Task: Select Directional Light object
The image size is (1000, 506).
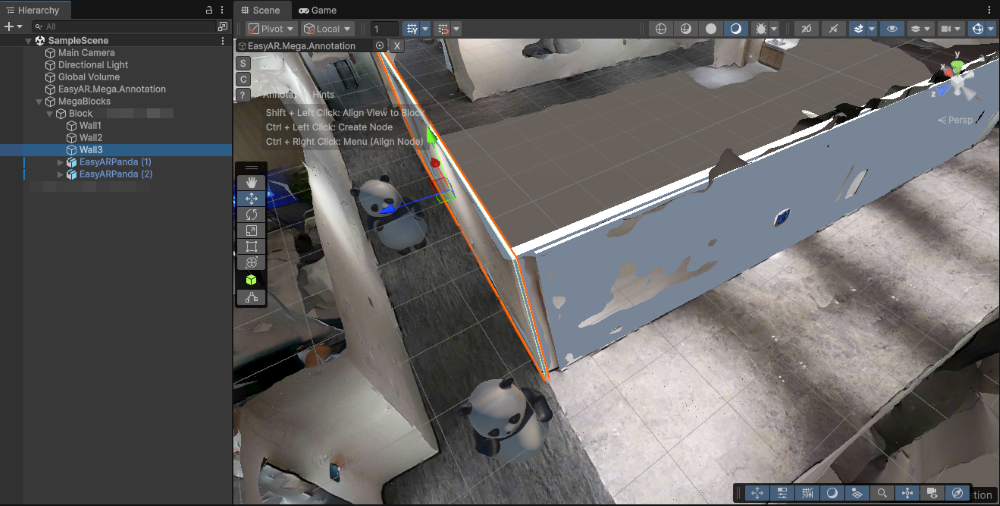Action: point(93,65)
